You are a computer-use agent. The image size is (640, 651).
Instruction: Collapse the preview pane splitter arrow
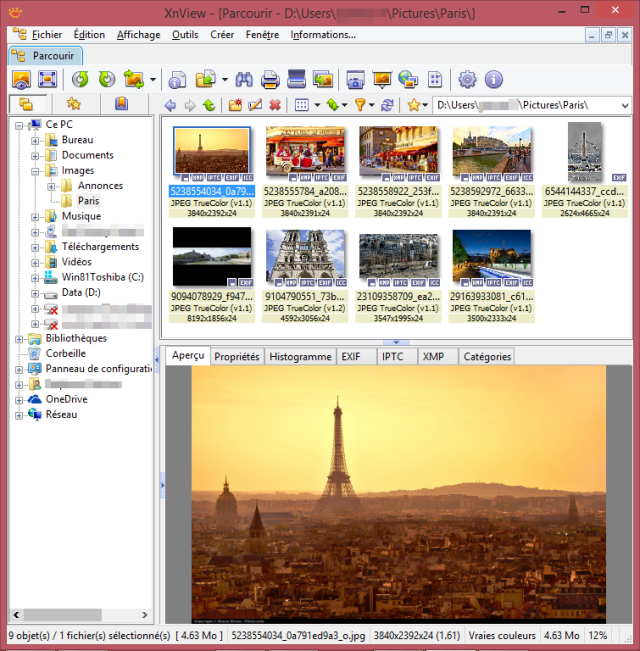[x=396, y=343]
